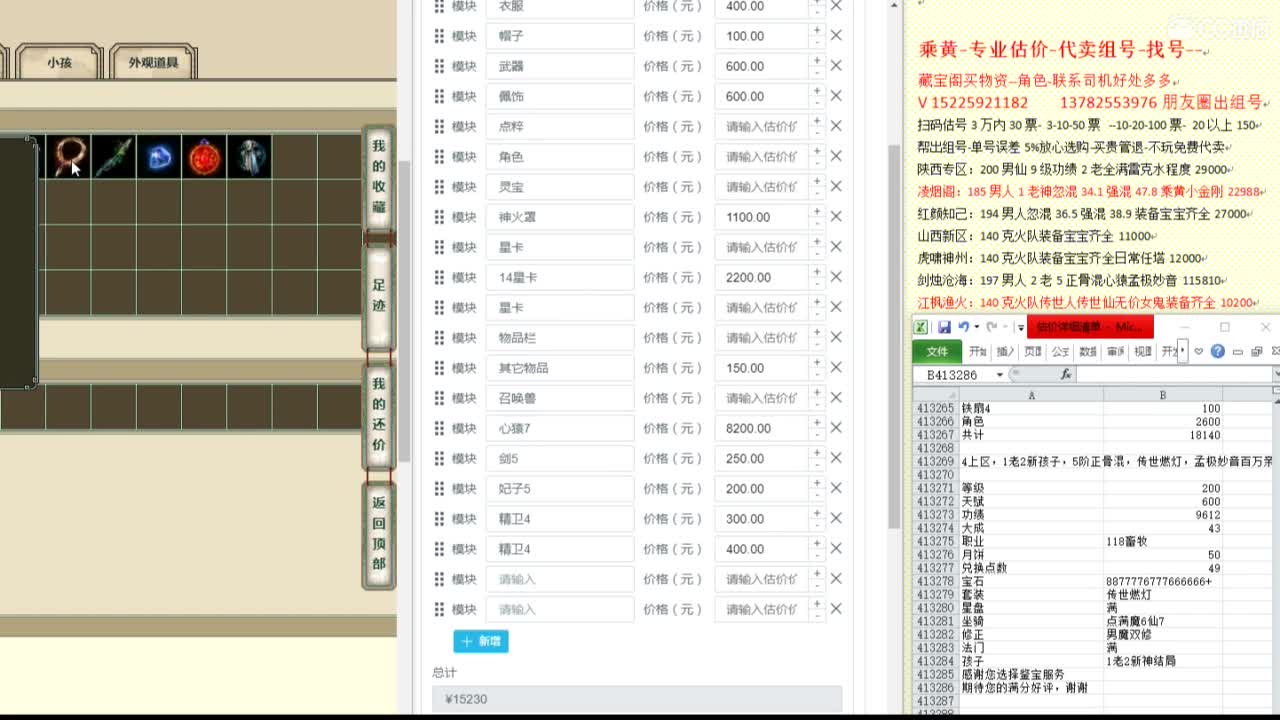Viewport: 1280px width, 720px height.
Task: Click the Name Box B413286
Action: click(x=951, y=375)
